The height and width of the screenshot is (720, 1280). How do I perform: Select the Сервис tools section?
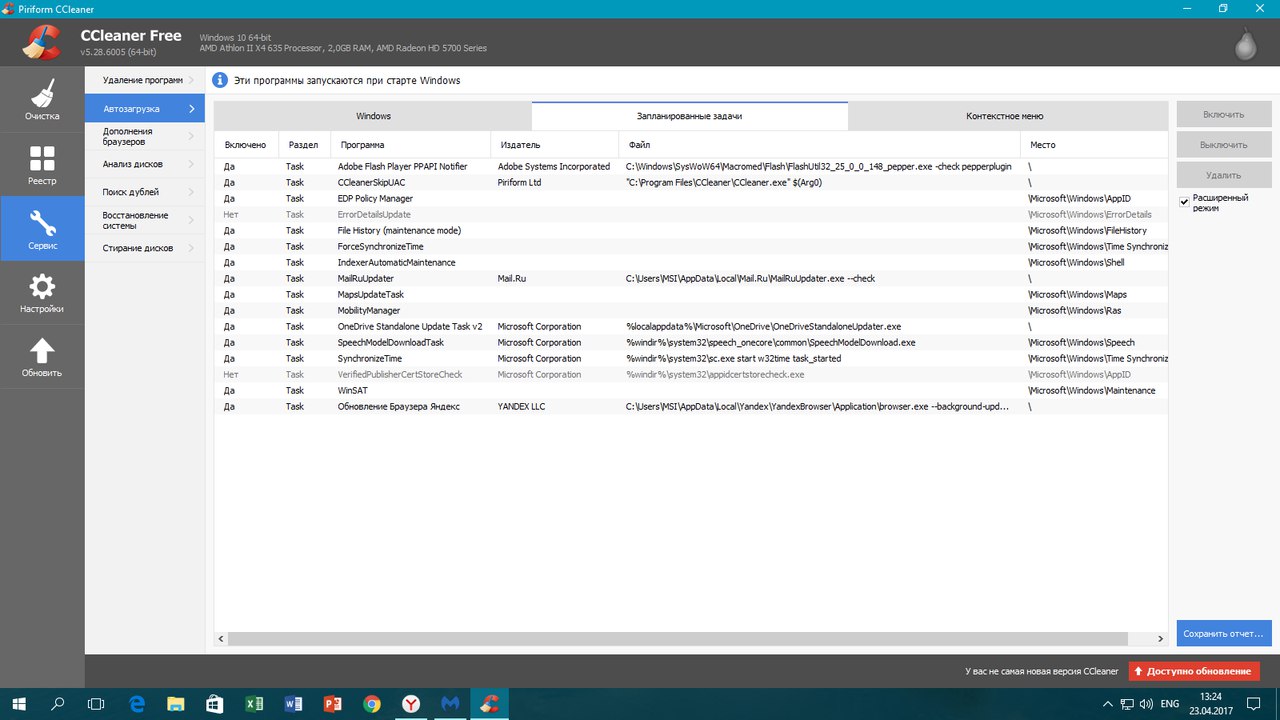click(42, 228)
